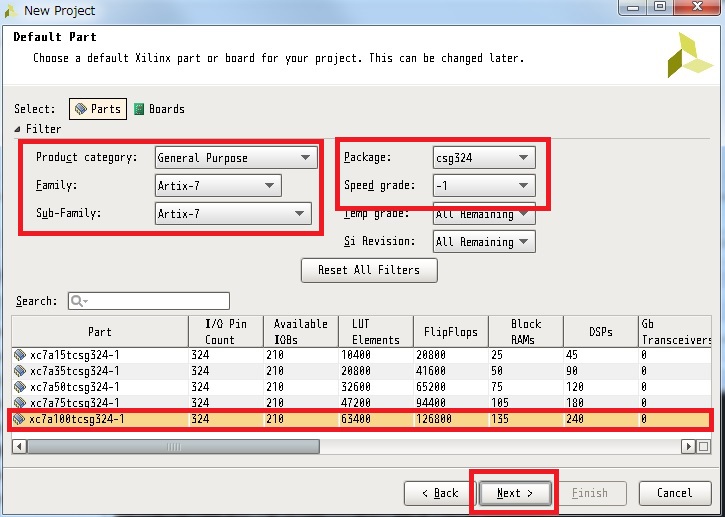The width and height of the screenshot is (725, 517).
Task: Open the Sub-Family dropdown
Action: (x=233, y=213)
